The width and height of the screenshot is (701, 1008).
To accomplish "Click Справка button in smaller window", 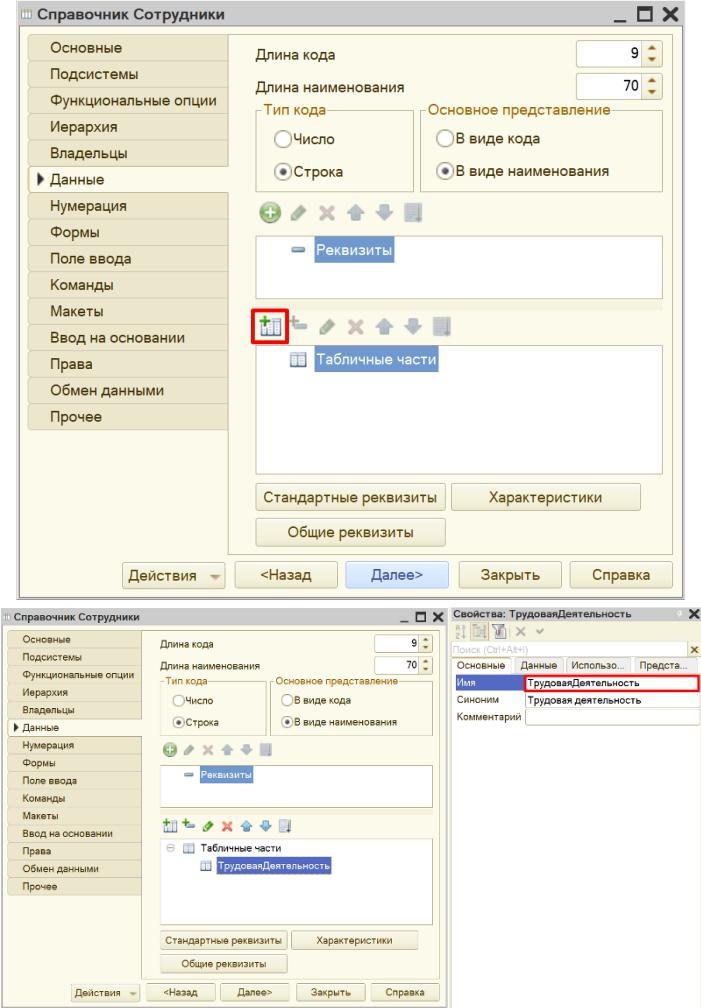I will tap(405, 993).
